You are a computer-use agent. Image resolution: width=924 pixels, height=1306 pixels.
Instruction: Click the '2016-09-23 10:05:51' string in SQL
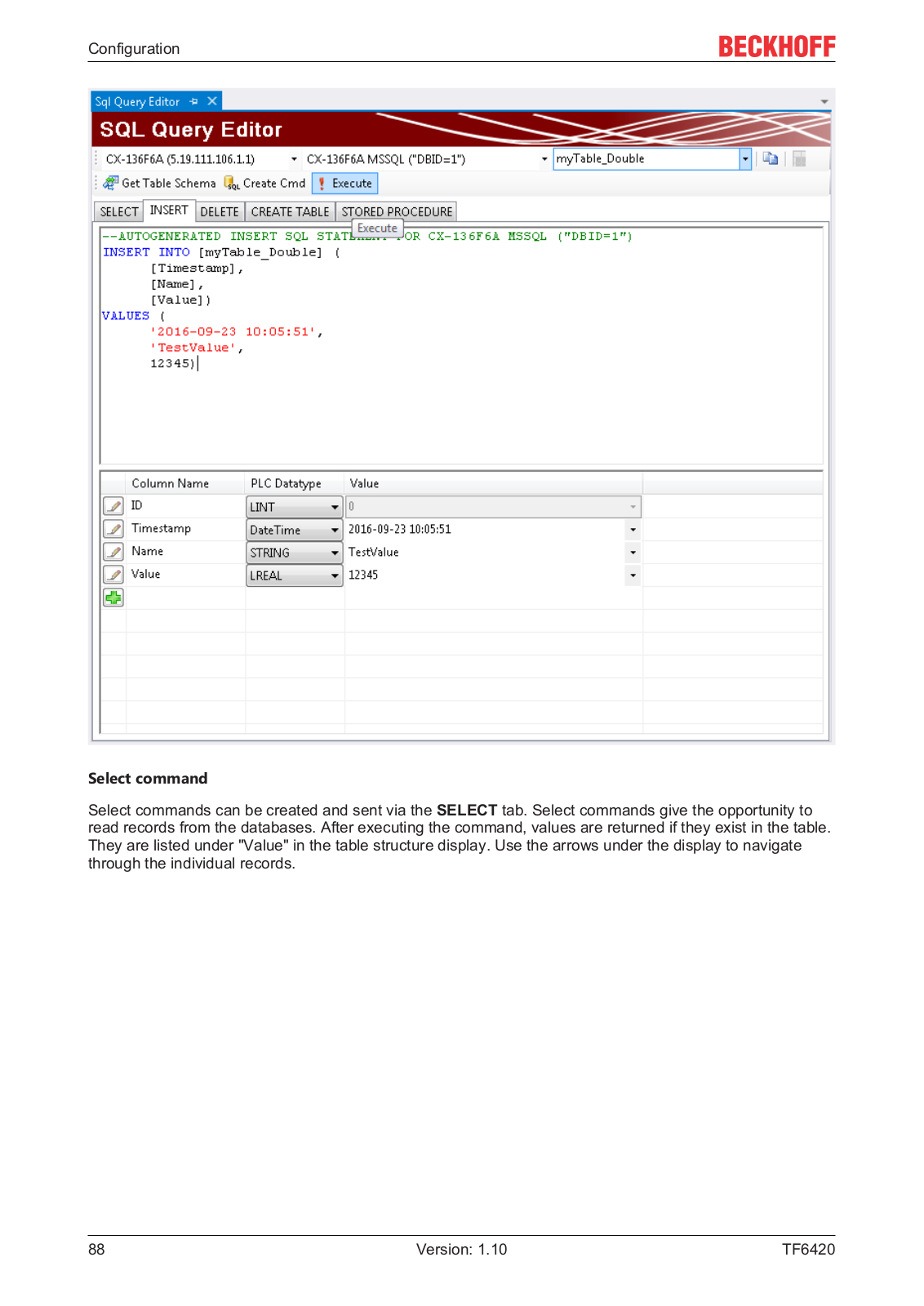233,331
